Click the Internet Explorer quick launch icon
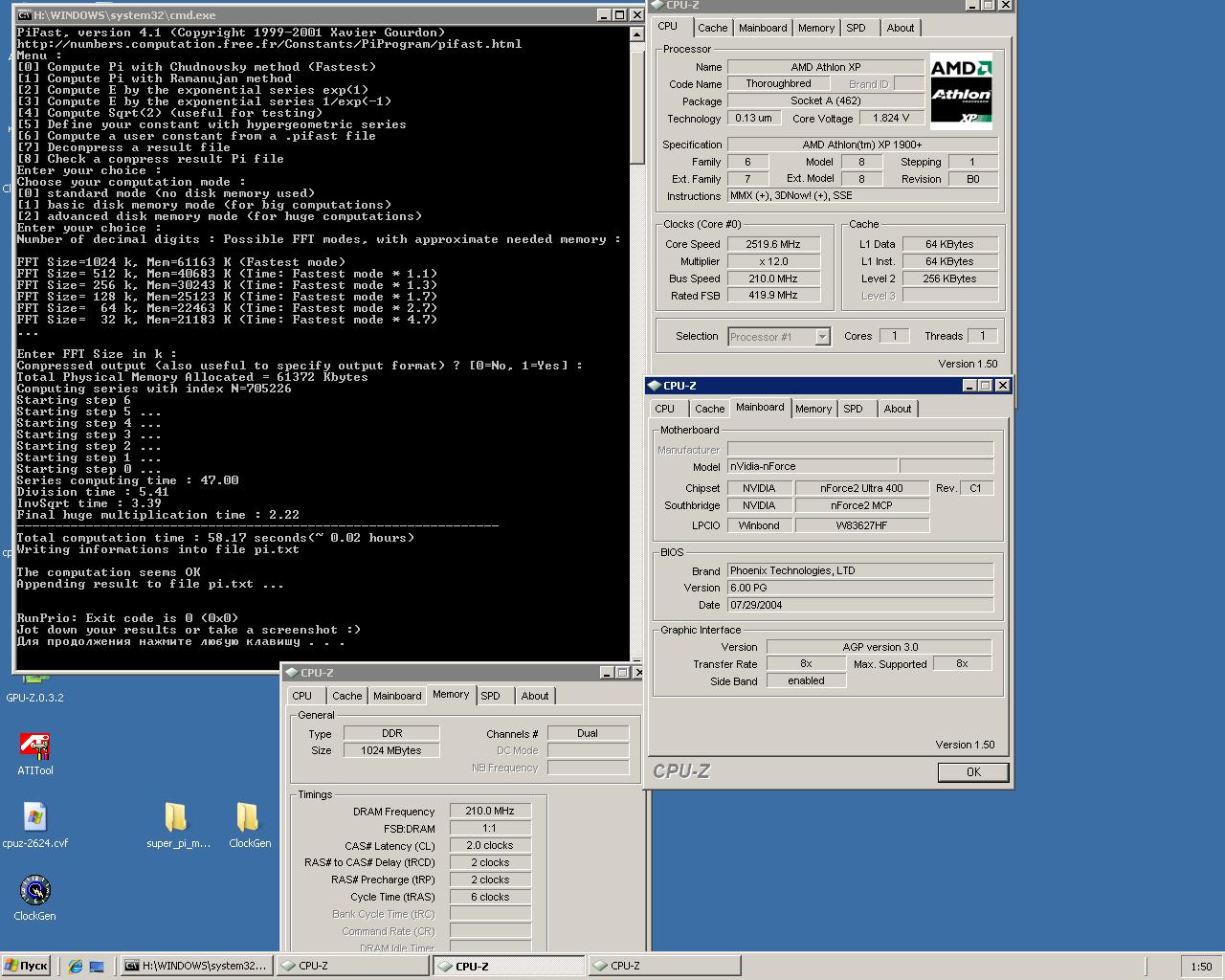The width and height of the screenshot is (1225, 980). pyautogui.click(x=76, y=967)
